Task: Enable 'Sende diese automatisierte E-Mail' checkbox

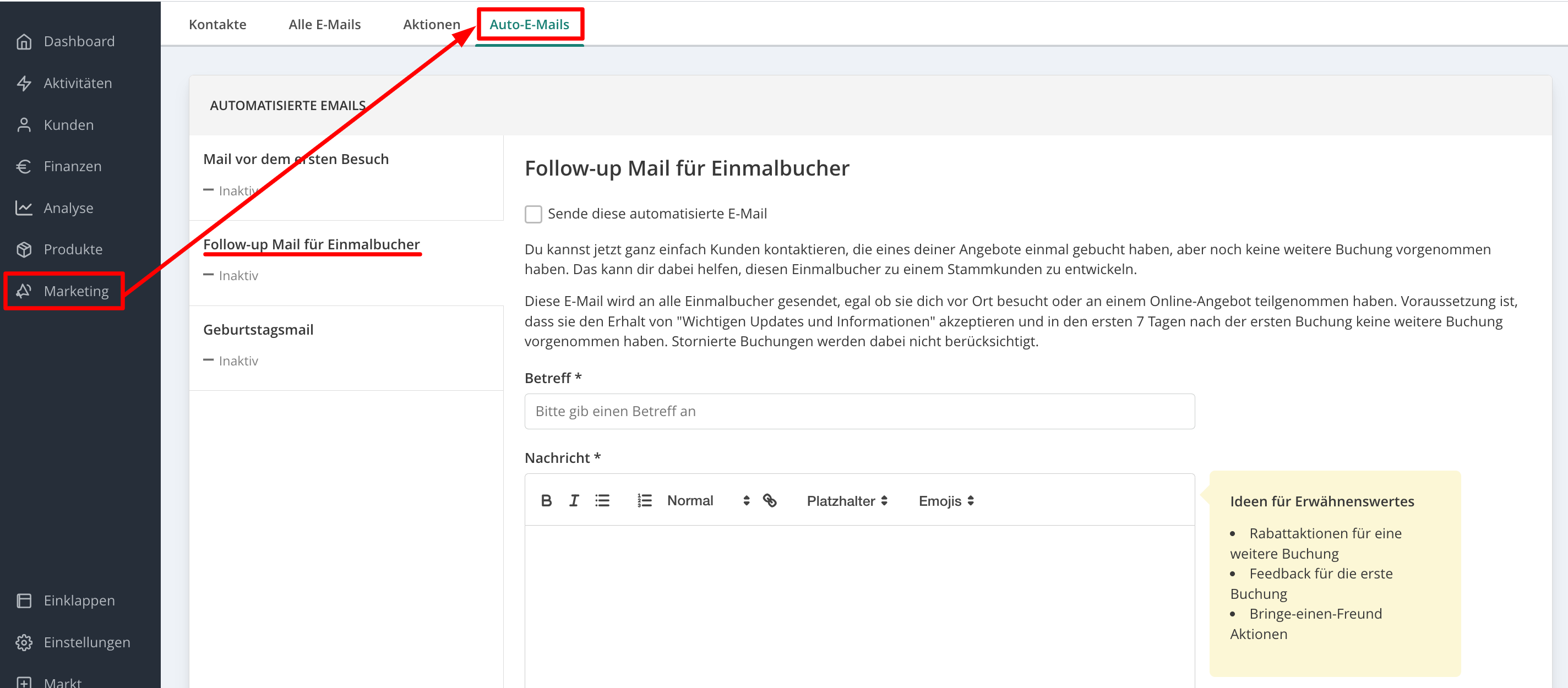Action: point(533,214)
